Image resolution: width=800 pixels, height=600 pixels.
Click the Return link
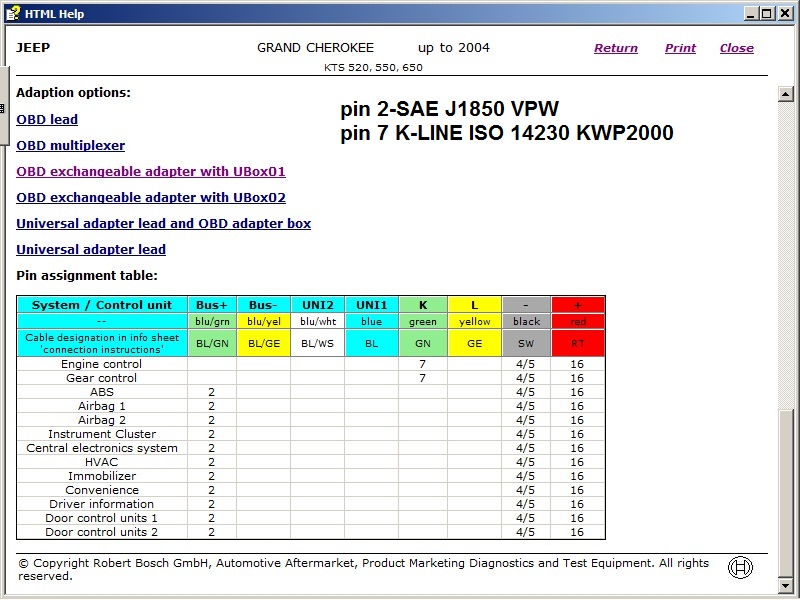[615, 48]
